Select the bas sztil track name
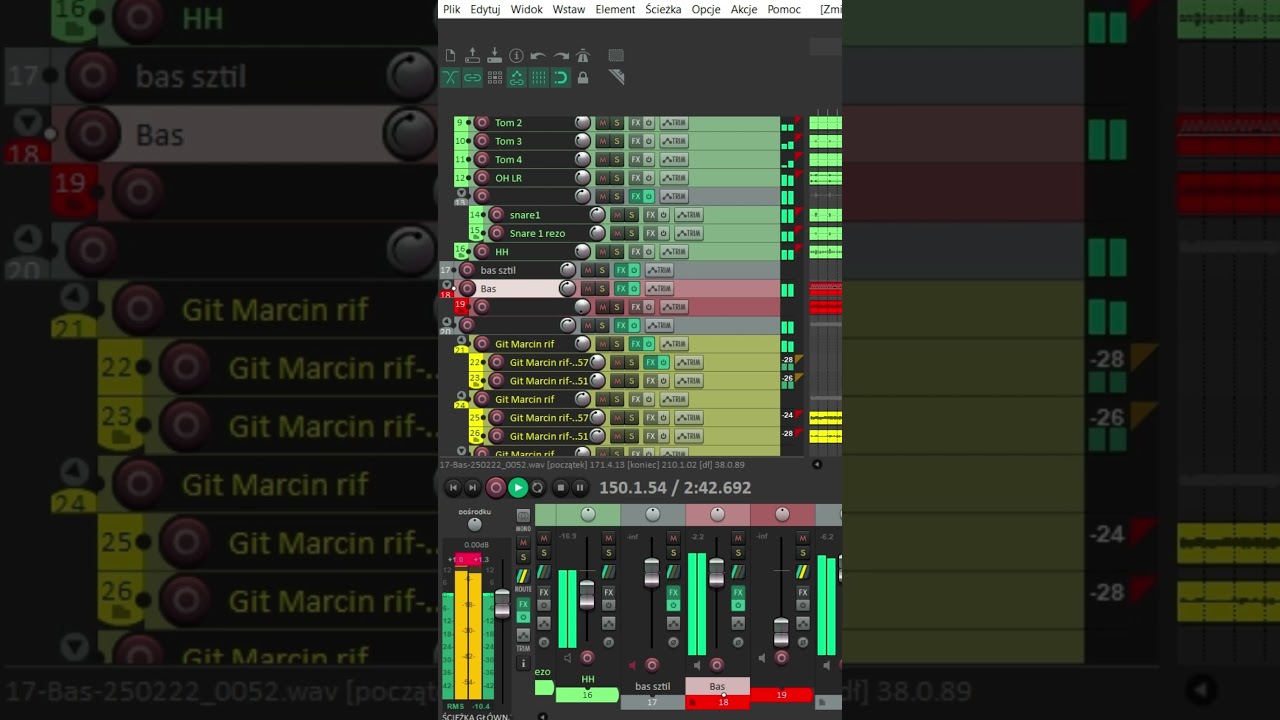The height and width of the screenshot is (720, 1280). tap(498, 270)
